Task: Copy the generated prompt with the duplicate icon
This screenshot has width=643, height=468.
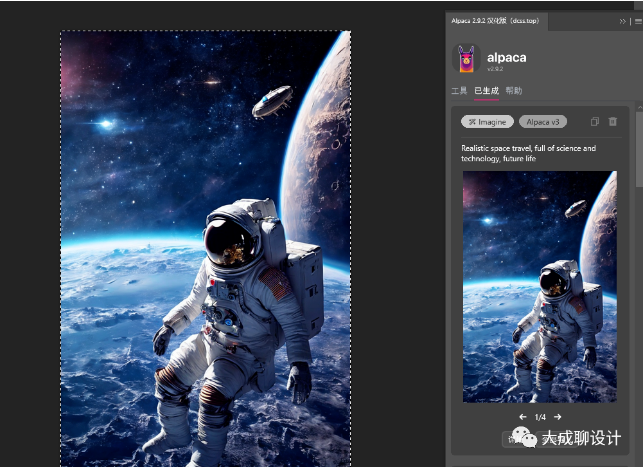Action: point(595,122)
